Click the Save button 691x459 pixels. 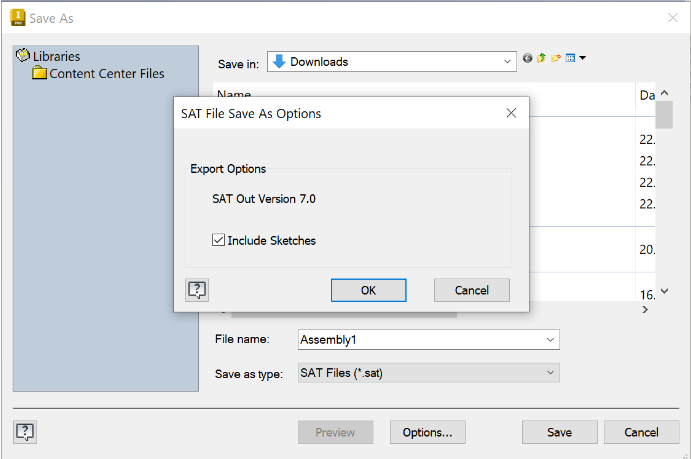[559, 432]
